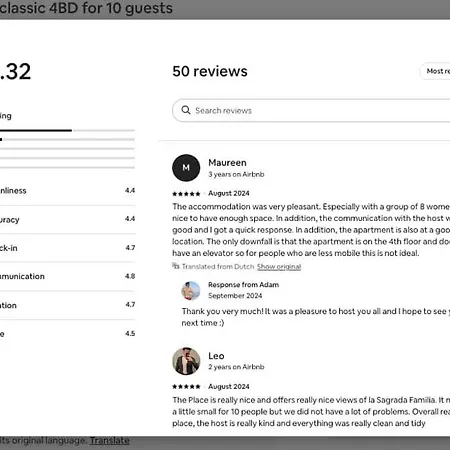
Task: Click inside the Search reviews field
Action: pyautogui.click(x=311, y=110)
